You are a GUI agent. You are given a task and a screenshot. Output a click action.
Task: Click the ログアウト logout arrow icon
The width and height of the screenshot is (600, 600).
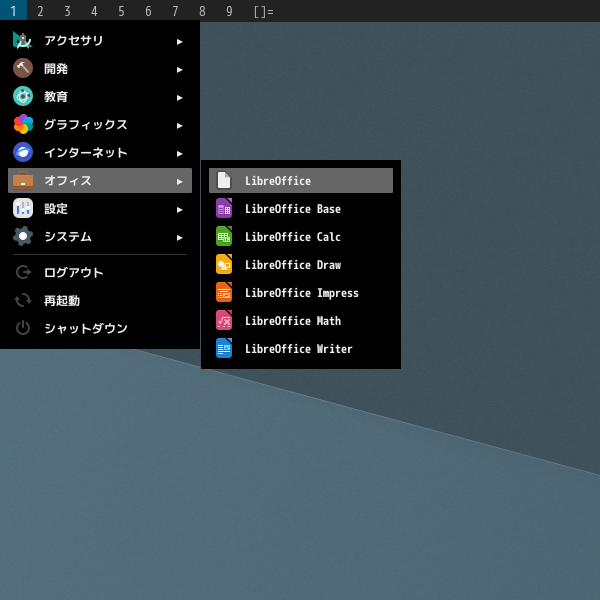coord(23,272)
